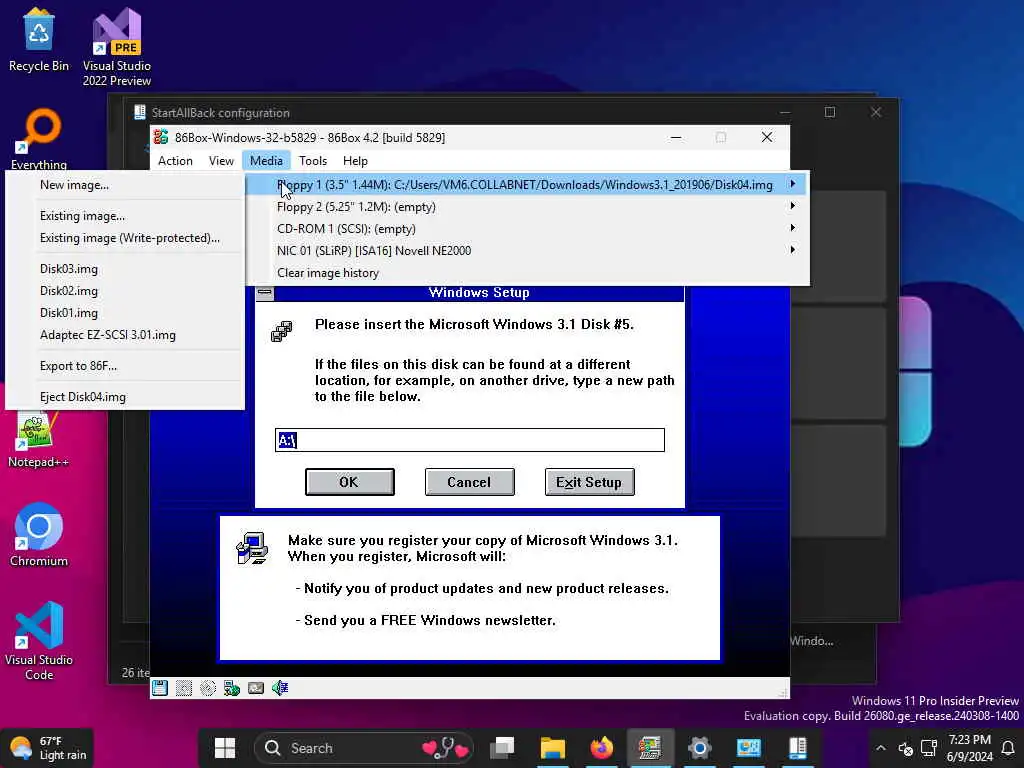Click Cancel in Windows Setup dialog
Image resolution: width=1024 pixels, height=768 pixels.
point(470,482)
